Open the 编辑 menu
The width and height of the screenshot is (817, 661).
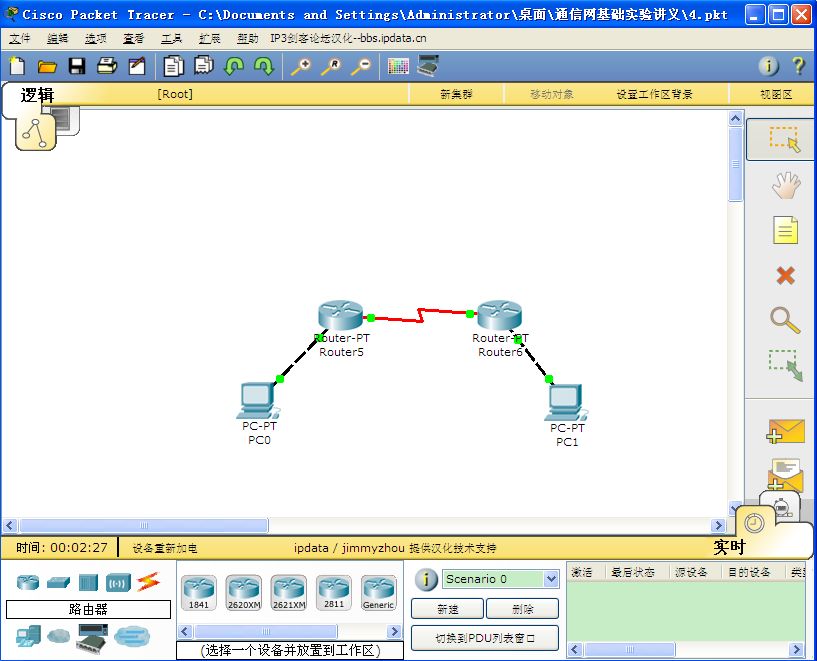[57, 39]
